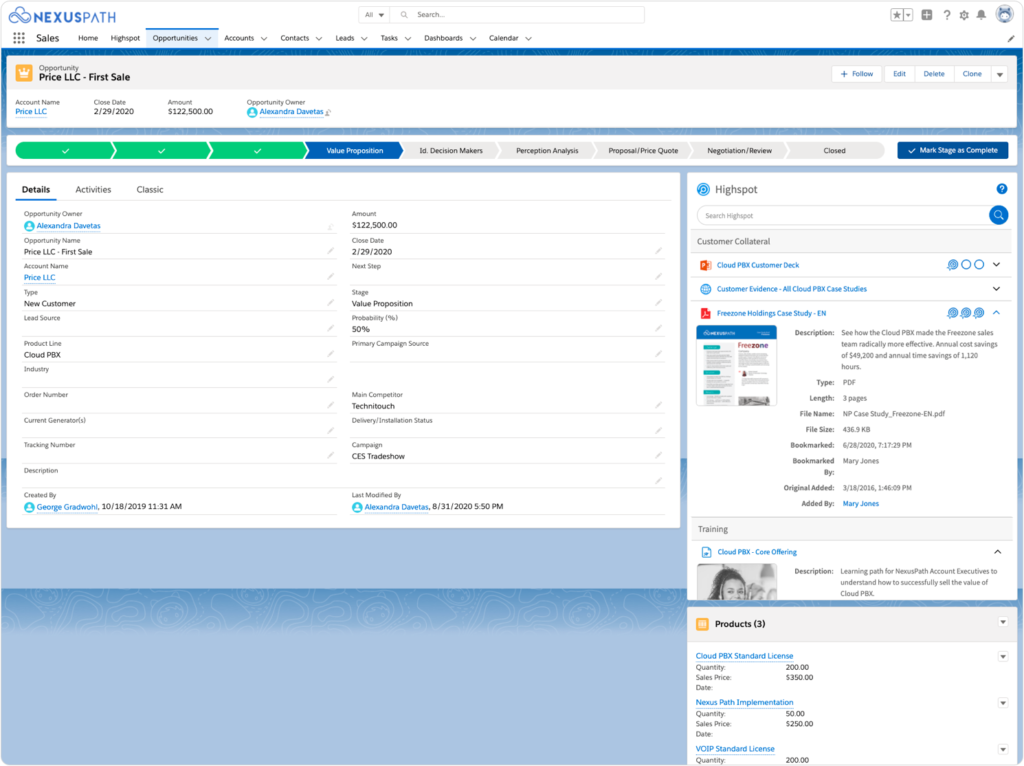Open the Mary Jones link under Added By
The width and height of the screenshot is (1024, 766).
861,503
